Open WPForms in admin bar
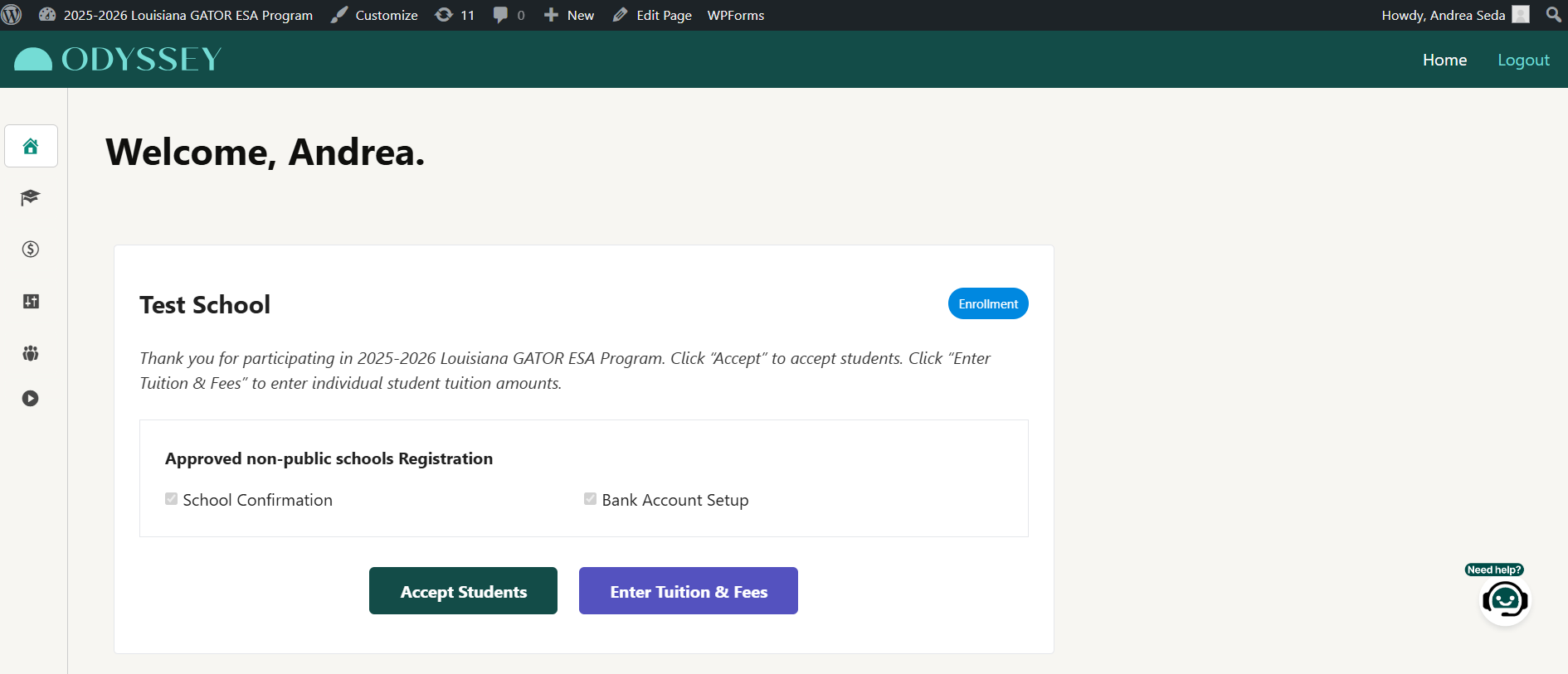Viewport: 1568px width, 674px height. [x=735, y=15]
